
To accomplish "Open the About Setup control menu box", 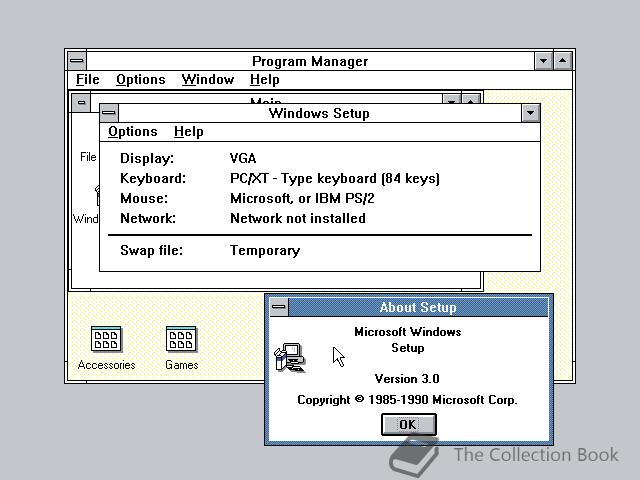I will 279,307.
